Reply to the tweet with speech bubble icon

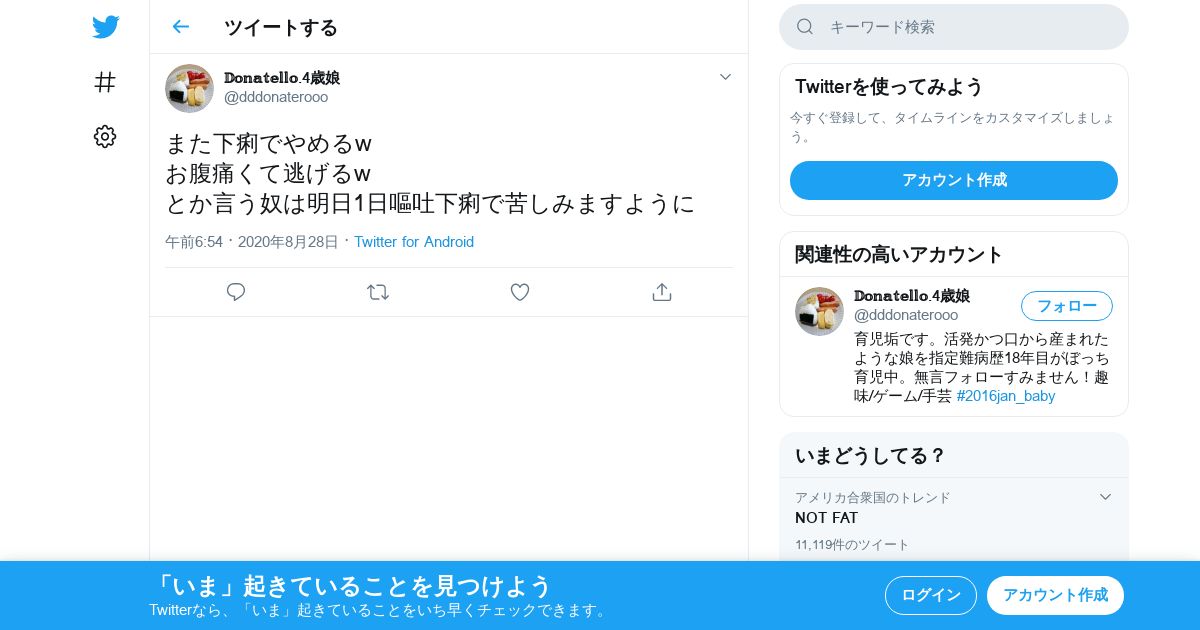[236, 292]
